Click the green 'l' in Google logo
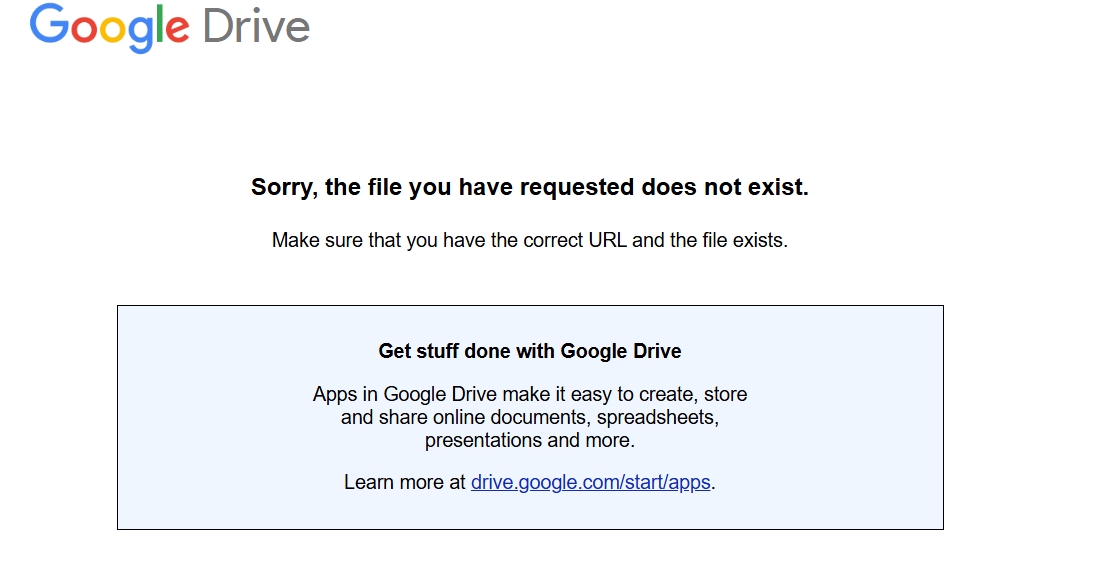The width and height of the screenshot is (1104, 574). [160, 24]
